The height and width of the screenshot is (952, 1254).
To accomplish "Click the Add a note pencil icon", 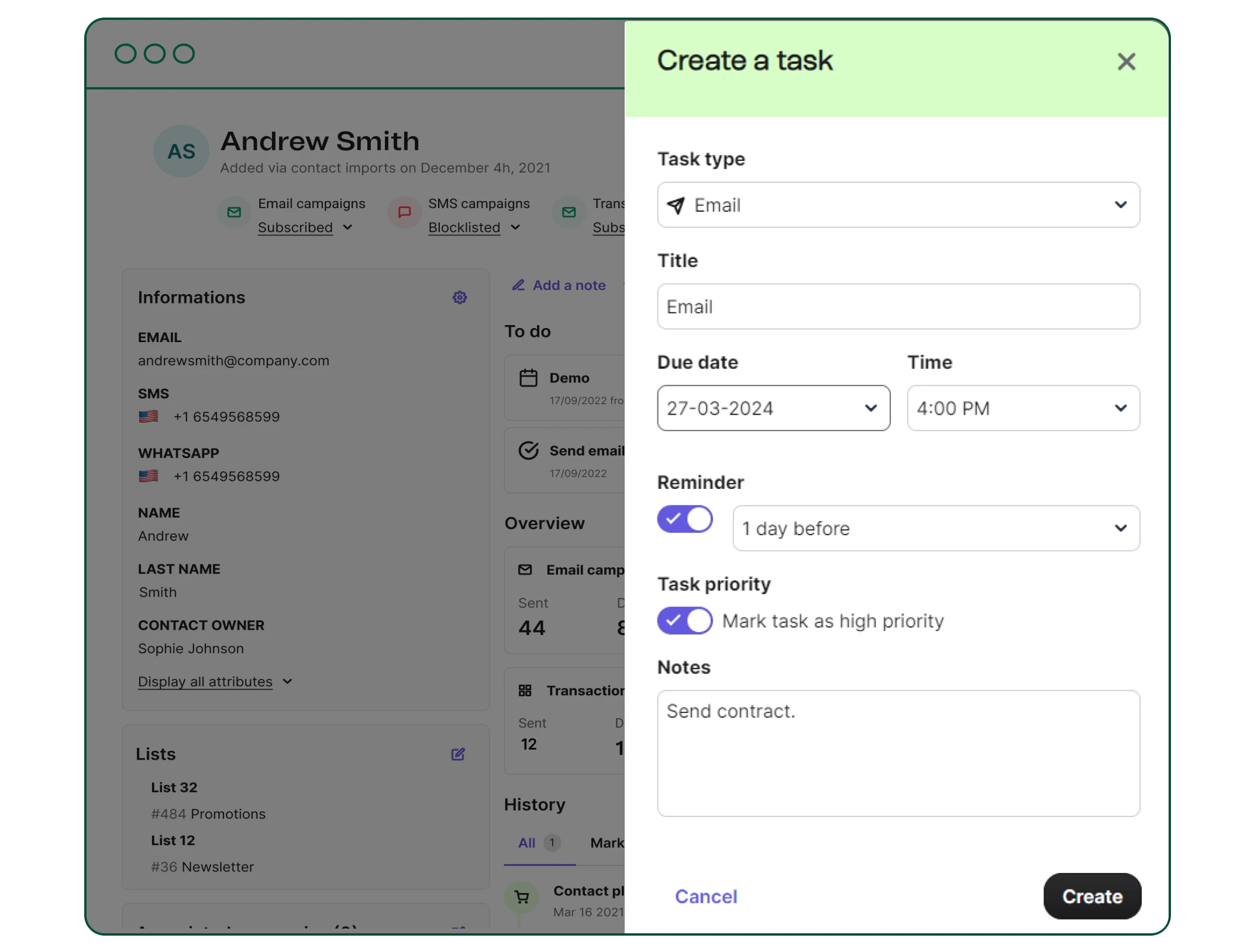I will 519,285.
